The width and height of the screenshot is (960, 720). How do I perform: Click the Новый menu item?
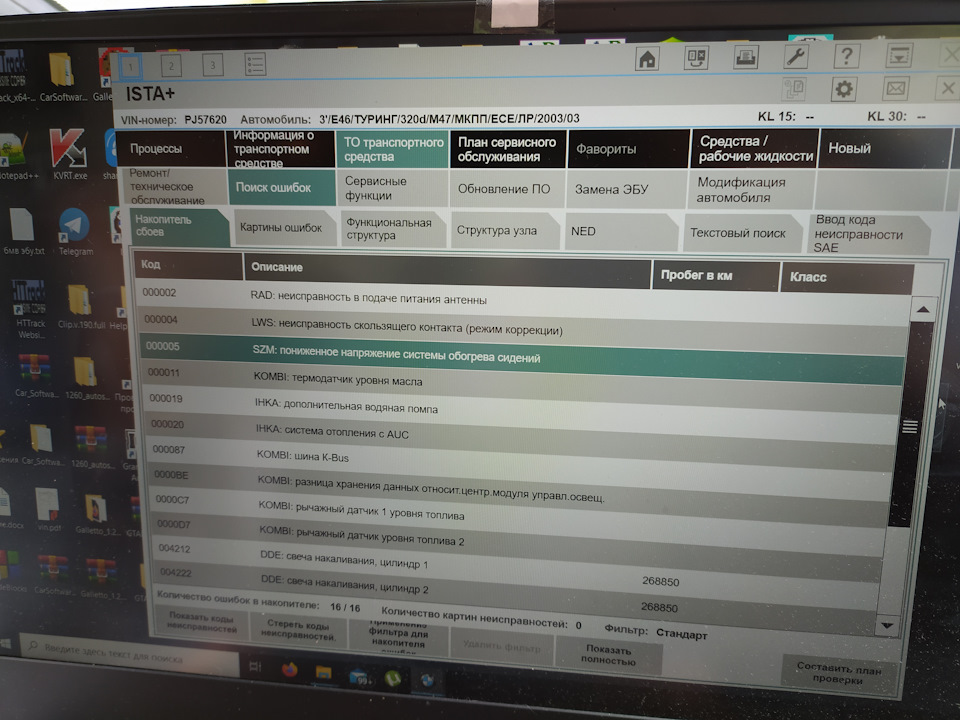(x=885, y=148)
